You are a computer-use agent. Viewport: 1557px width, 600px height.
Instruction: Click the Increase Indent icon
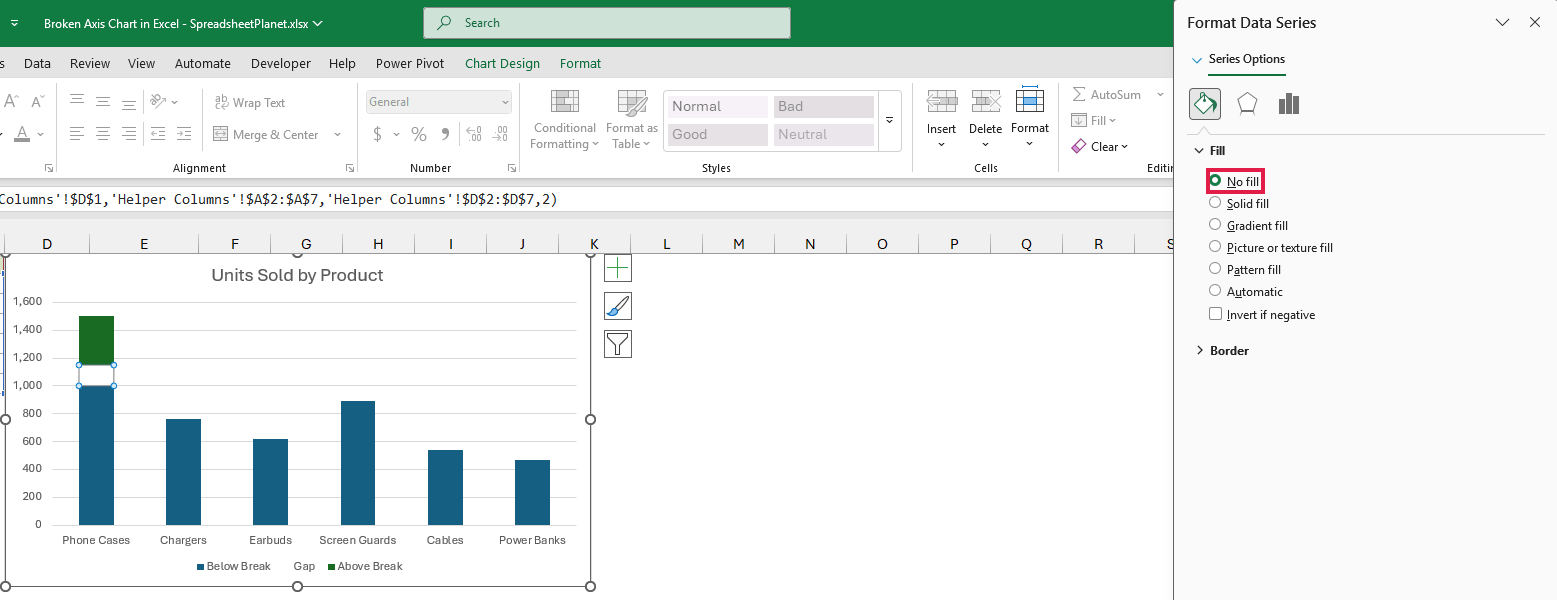coord(184,134)
